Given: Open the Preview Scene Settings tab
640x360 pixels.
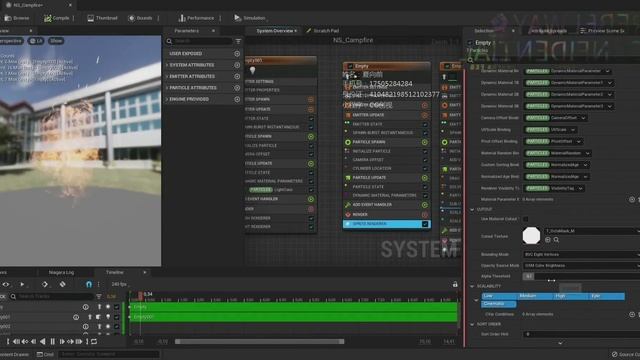Looking at the screenshot, I should [602, 31].
